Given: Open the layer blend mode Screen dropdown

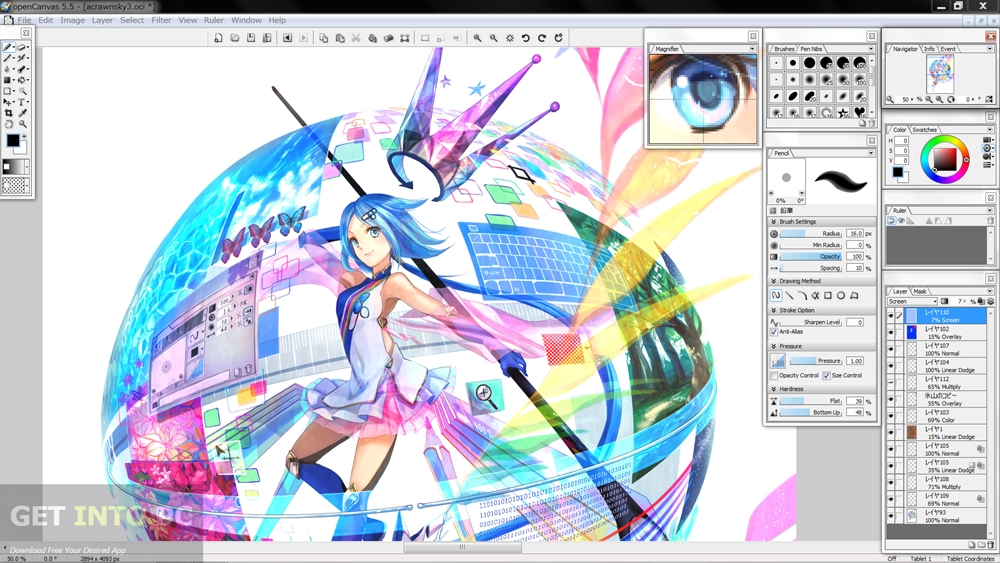Looking at the screenshot, I should tap(913, 302).
